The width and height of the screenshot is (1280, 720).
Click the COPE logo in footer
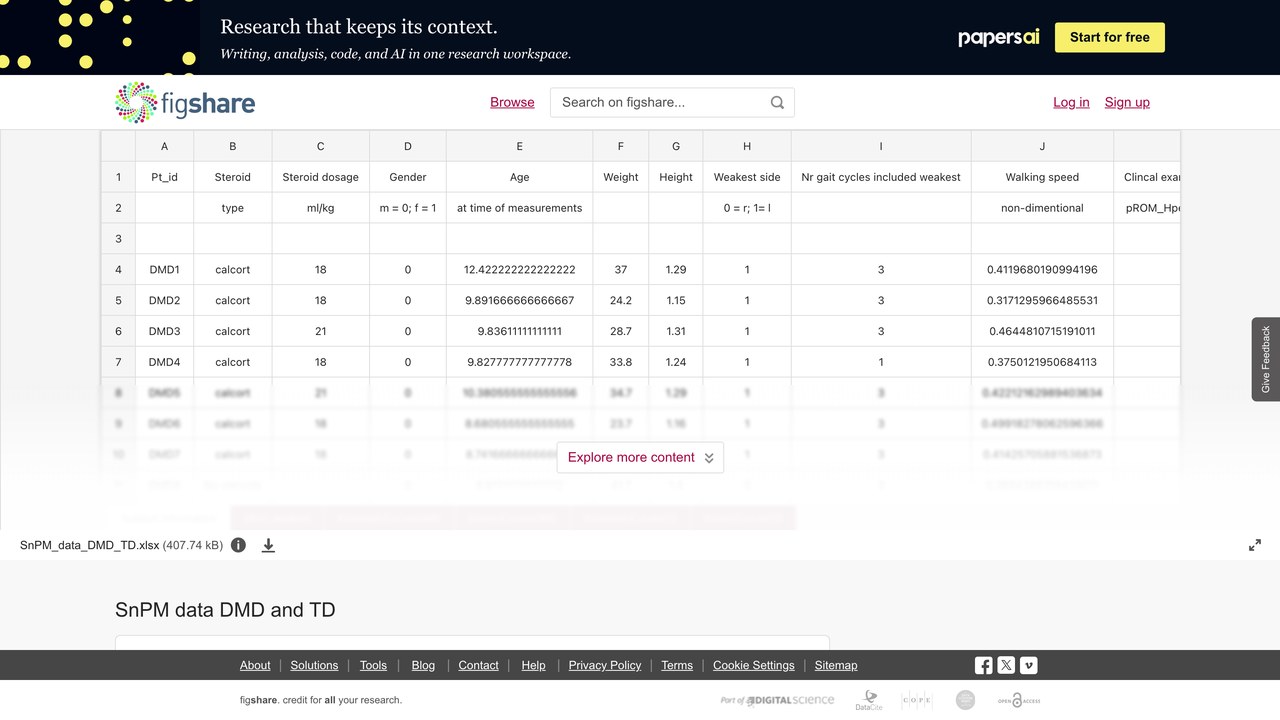917,700
